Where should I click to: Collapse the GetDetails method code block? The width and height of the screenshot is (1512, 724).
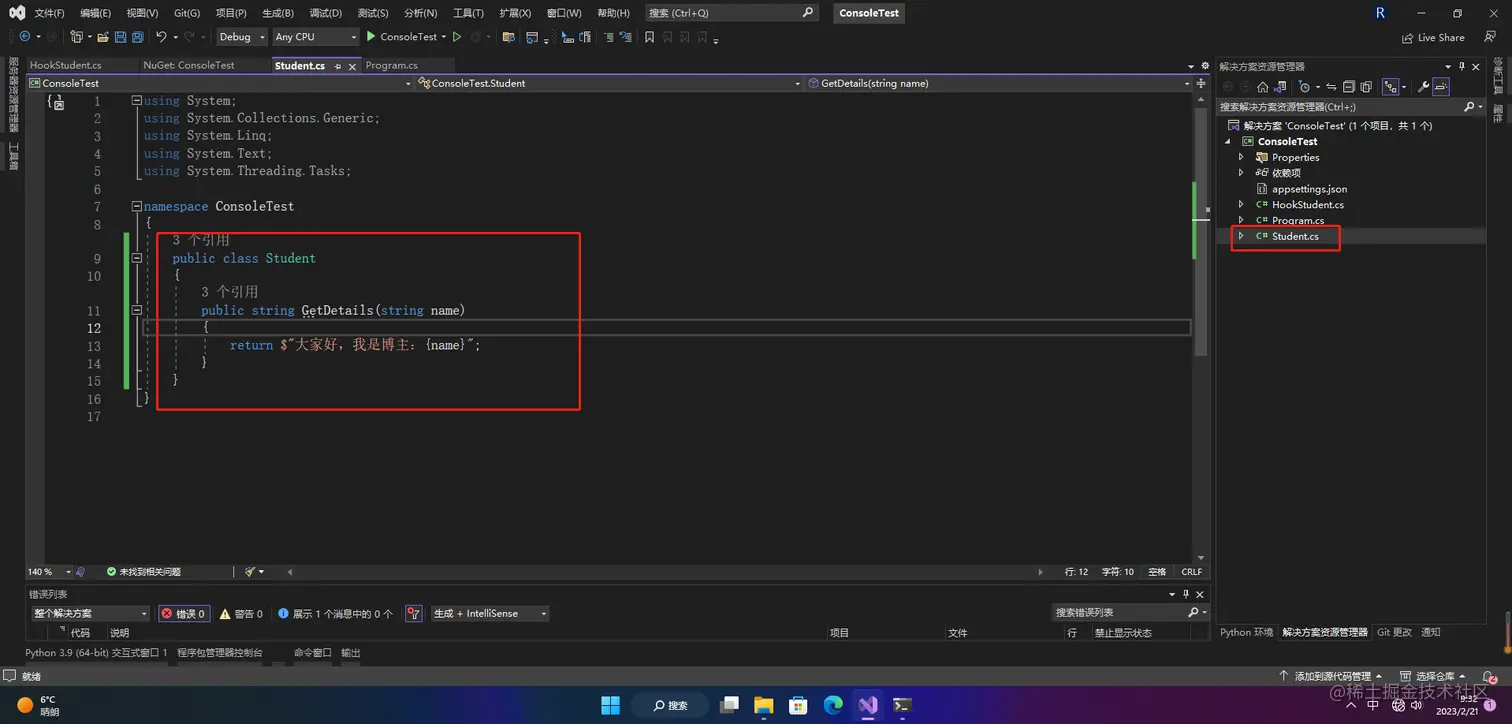pos(137,310)
